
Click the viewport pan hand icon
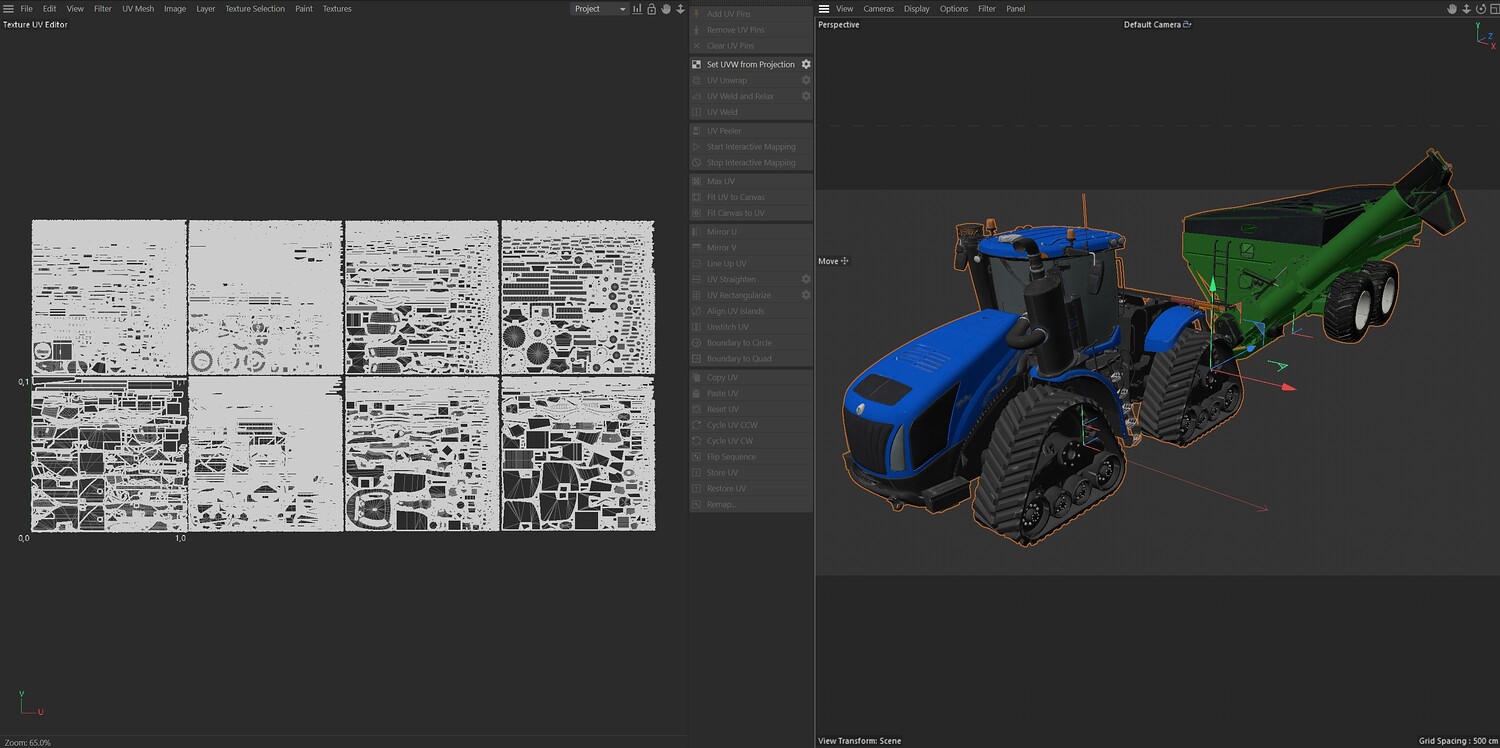pos(1453,9)
